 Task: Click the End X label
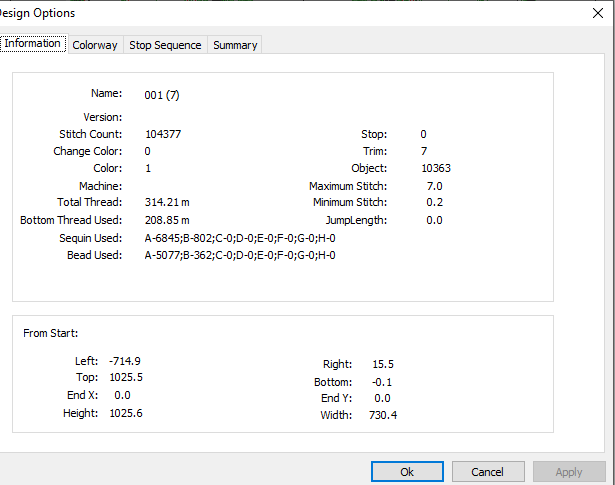click(x=82, y=395)
